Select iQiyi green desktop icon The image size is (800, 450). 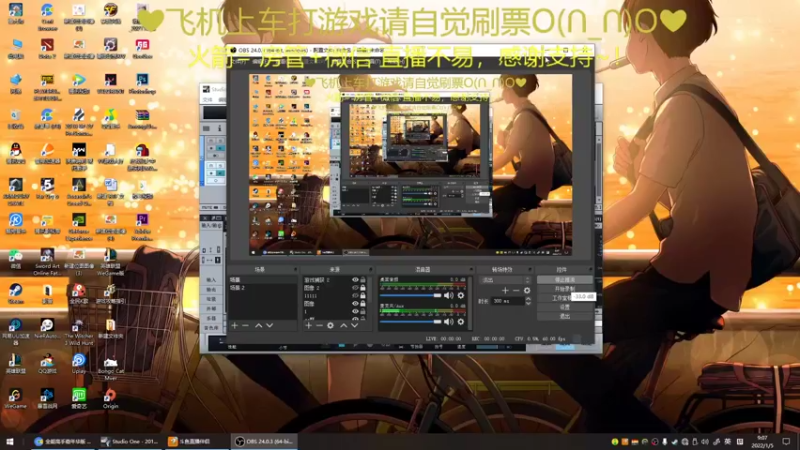point(79,398)
